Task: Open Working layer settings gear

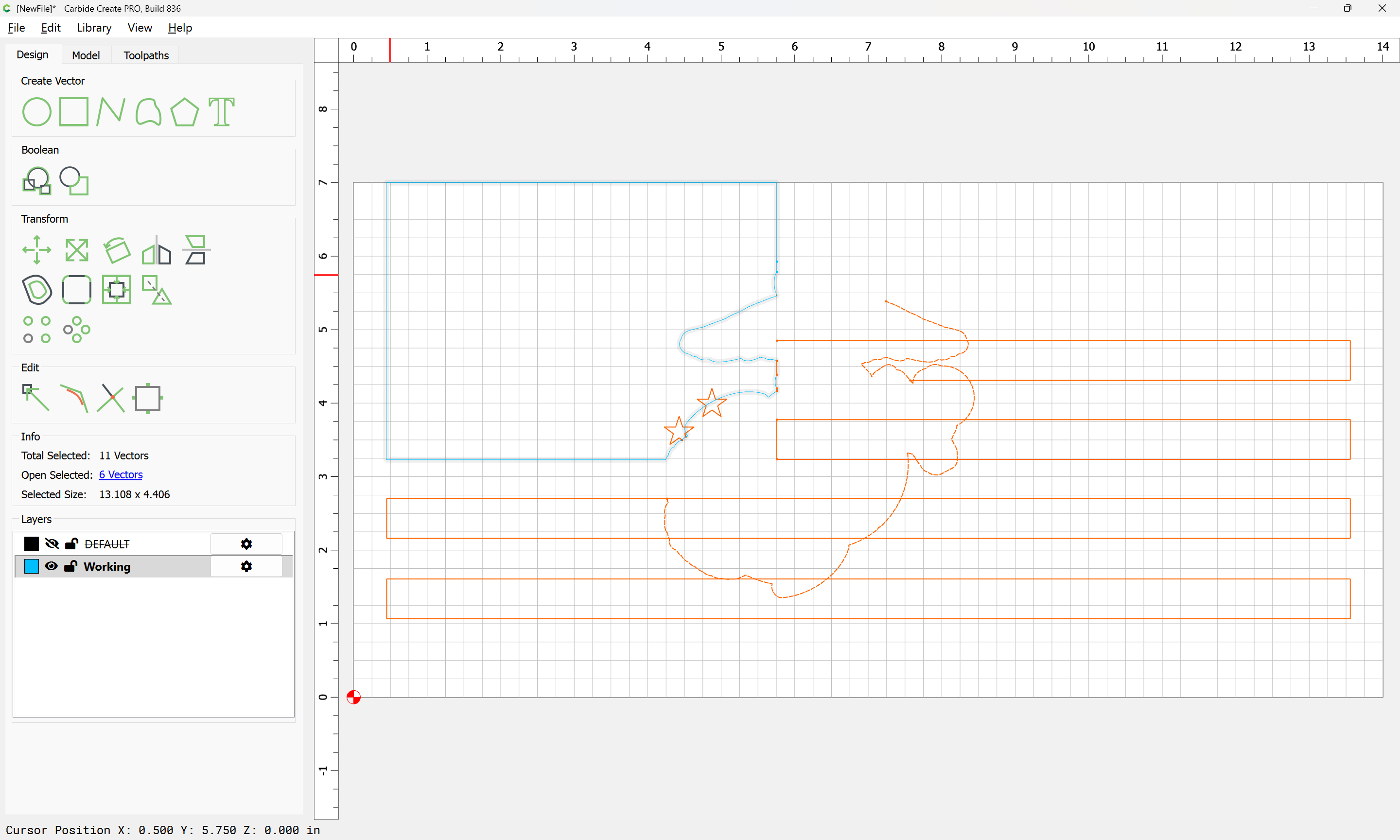Action: [x=246, y=566]
